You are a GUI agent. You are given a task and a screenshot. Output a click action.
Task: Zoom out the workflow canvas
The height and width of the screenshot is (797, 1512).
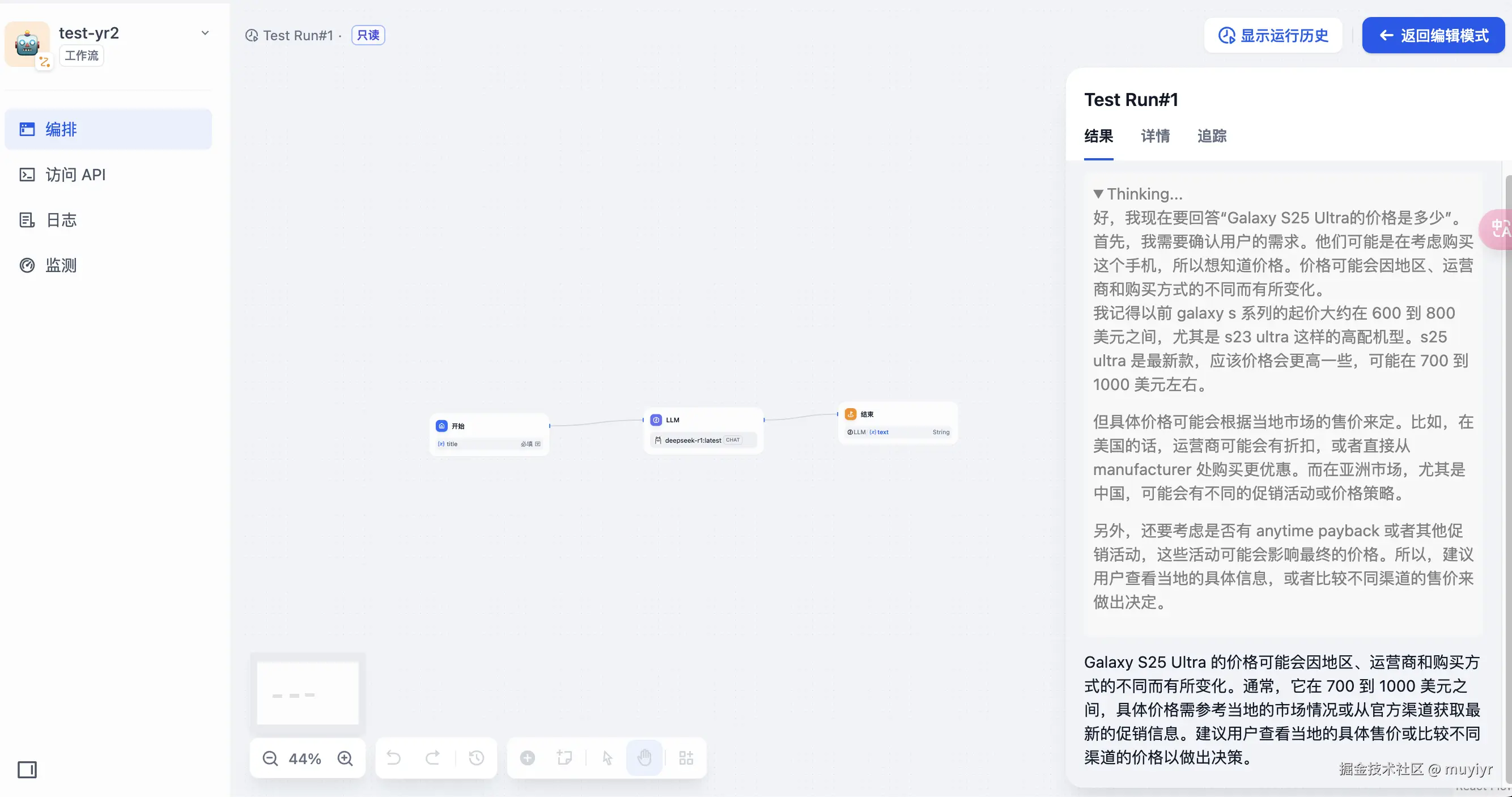(270, 758)
